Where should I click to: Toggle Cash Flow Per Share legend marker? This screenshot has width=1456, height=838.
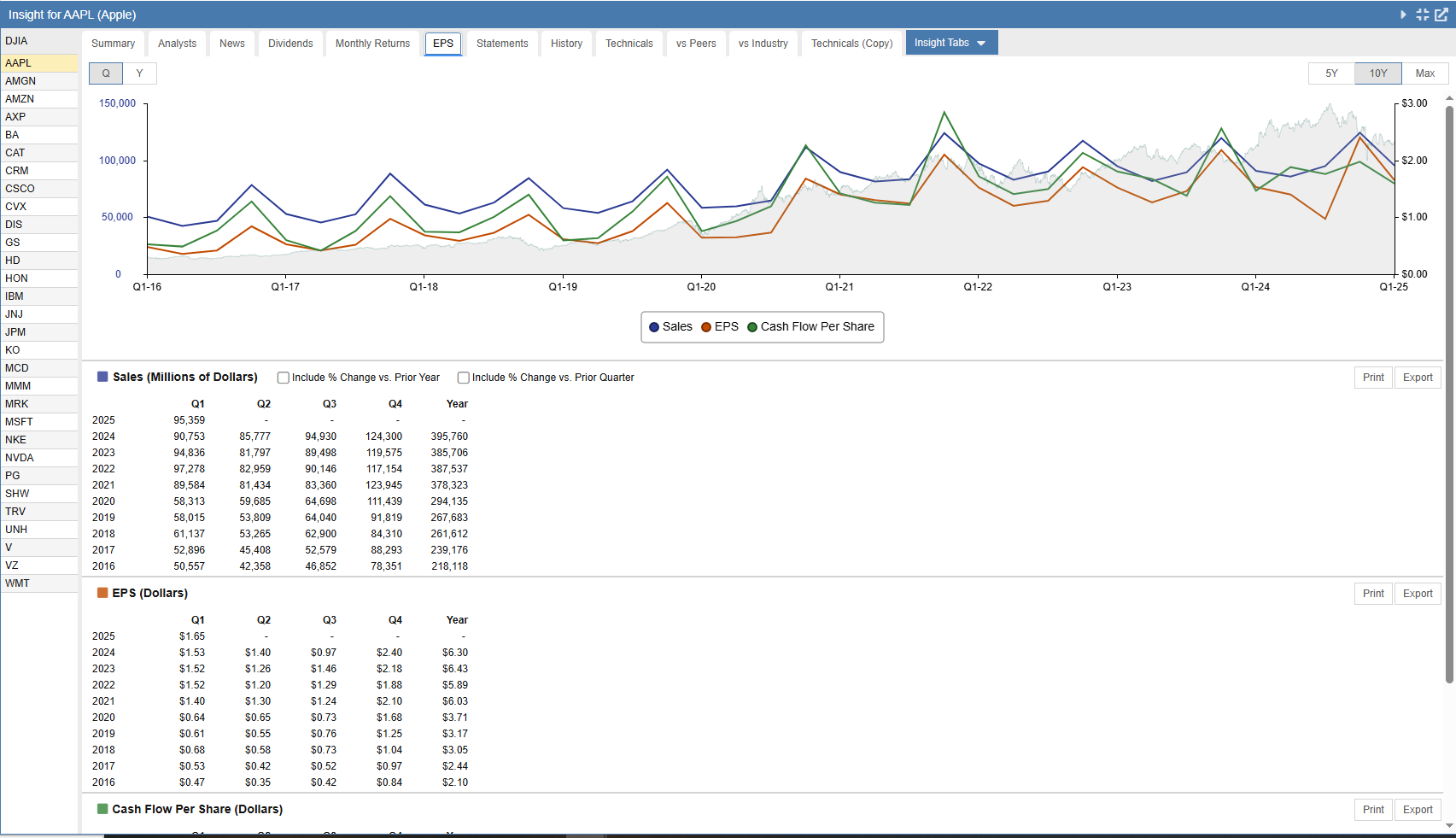click(752, 327)
